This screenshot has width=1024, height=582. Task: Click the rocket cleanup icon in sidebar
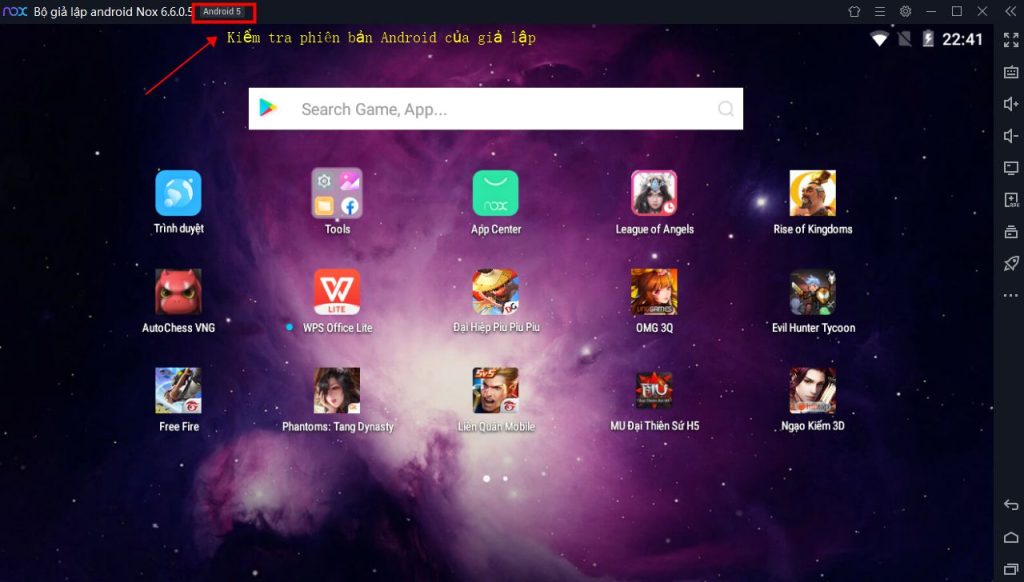pos(1011,263)
